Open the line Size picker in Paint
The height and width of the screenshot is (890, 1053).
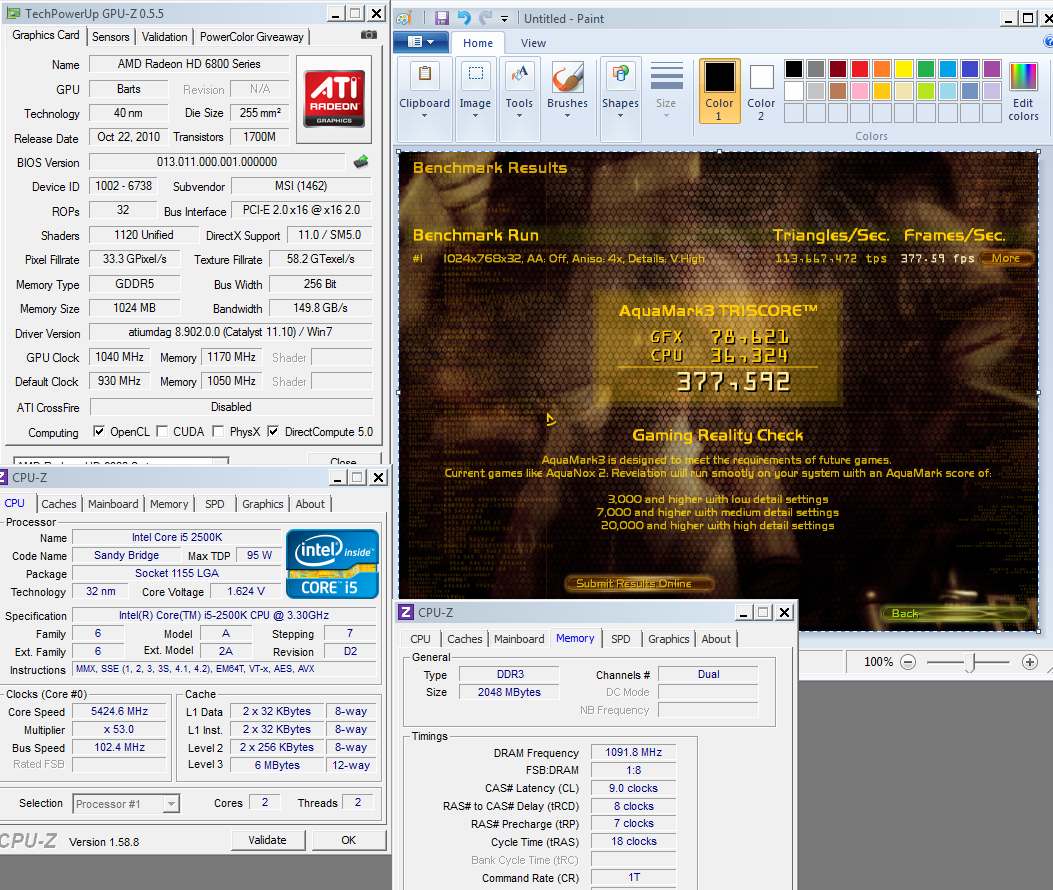tap(666, 91)
